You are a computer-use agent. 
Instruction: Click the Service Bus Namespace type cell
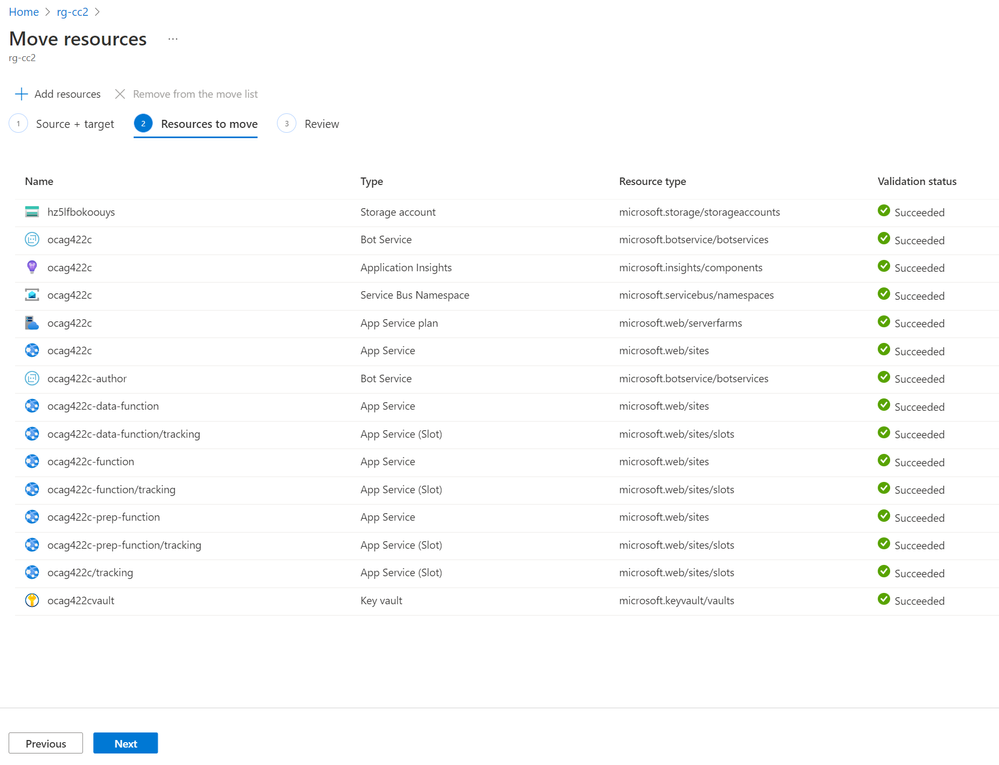pyautogui.click(x=415, y=295)
